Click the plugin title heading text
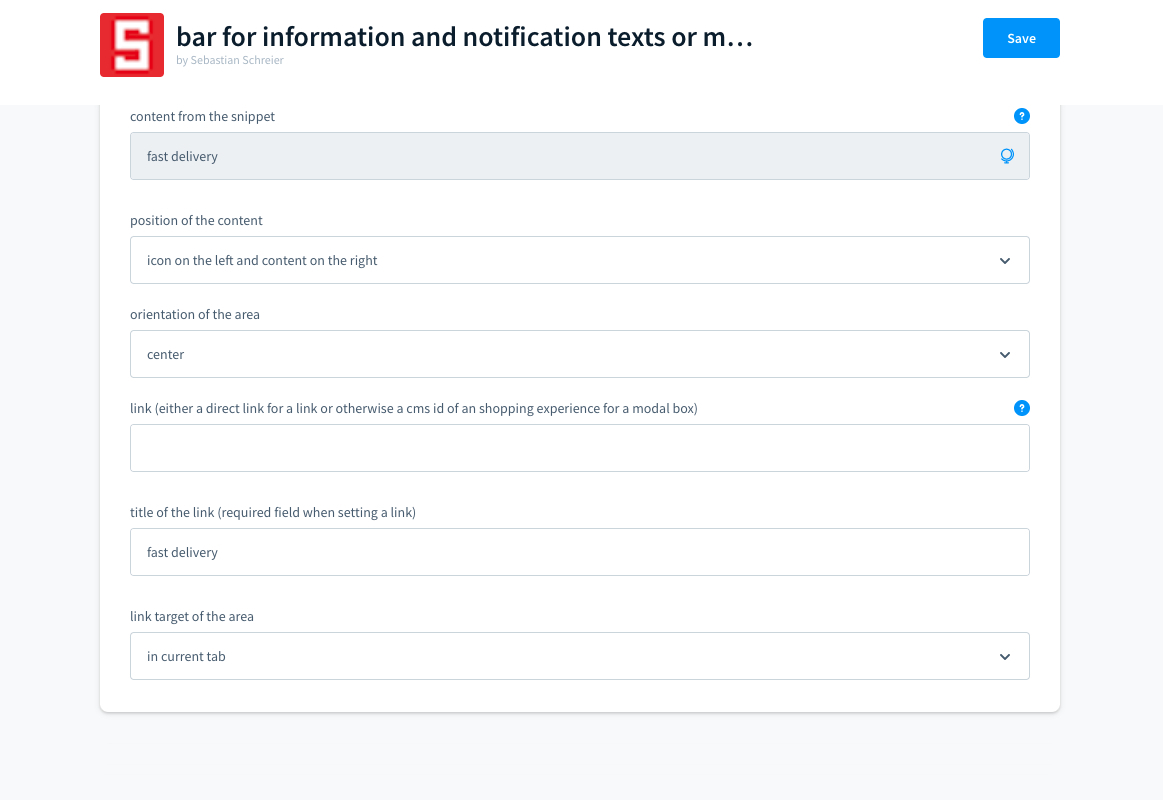Viewport: 1163px width, 800px height. [464, 37]
